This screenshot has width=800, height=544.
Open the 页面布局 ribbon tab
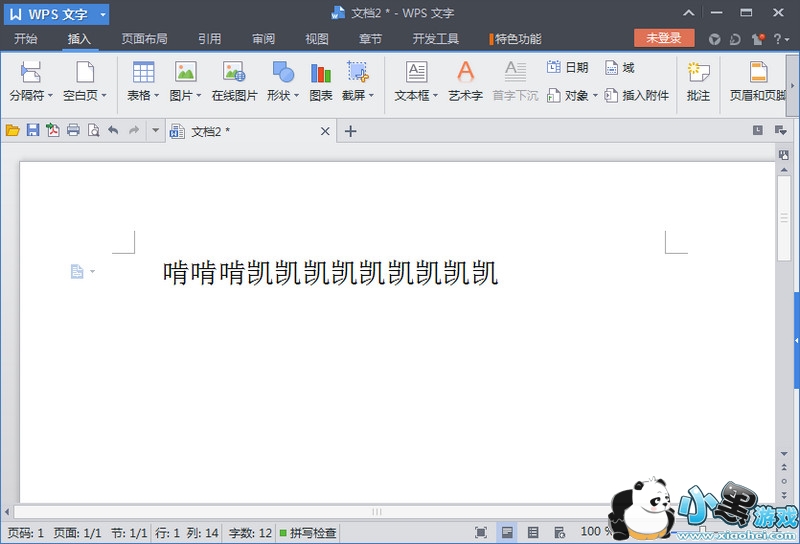click(144, 39)
